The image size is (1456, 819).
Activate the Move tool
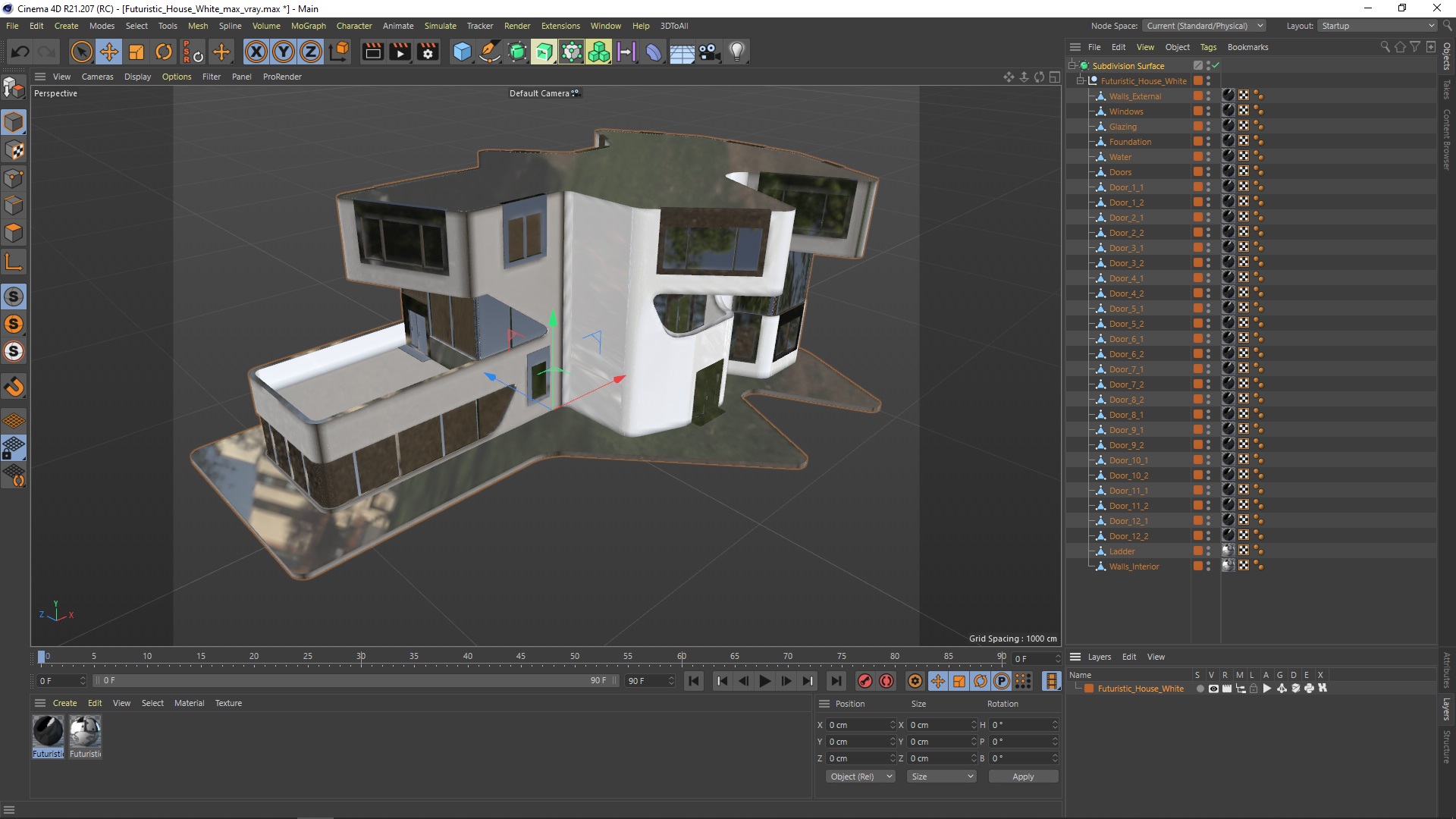coord(109,52)
